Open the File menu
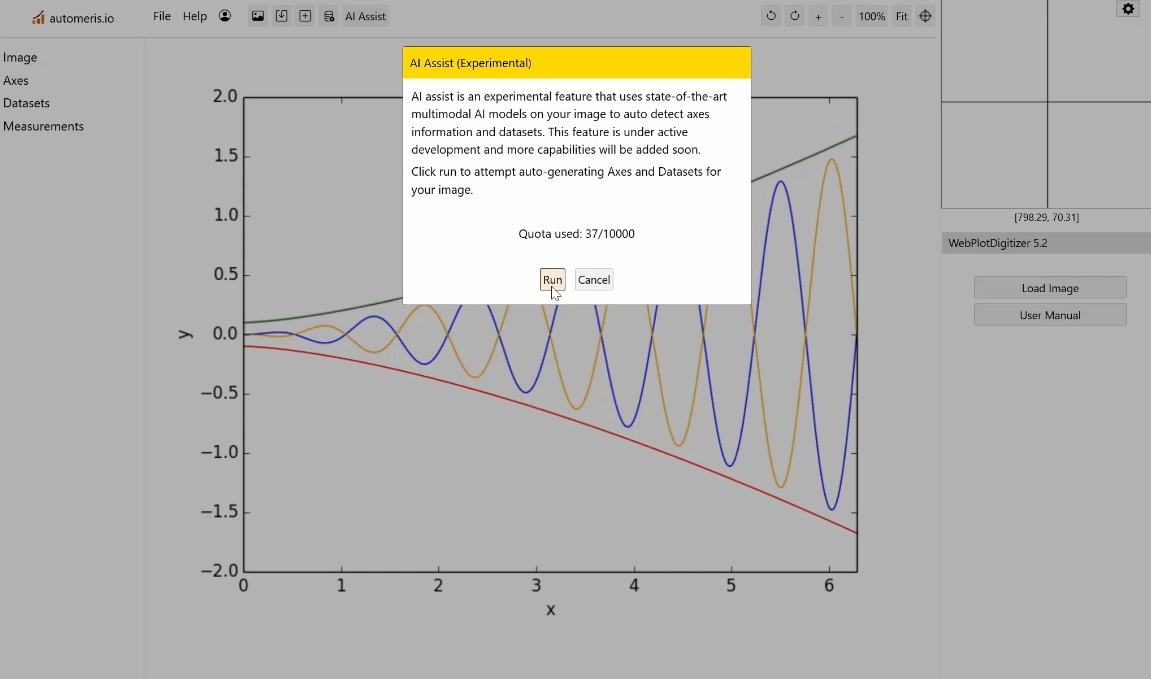The width and height of the screenshot is (1151, 679). point(161,16)
